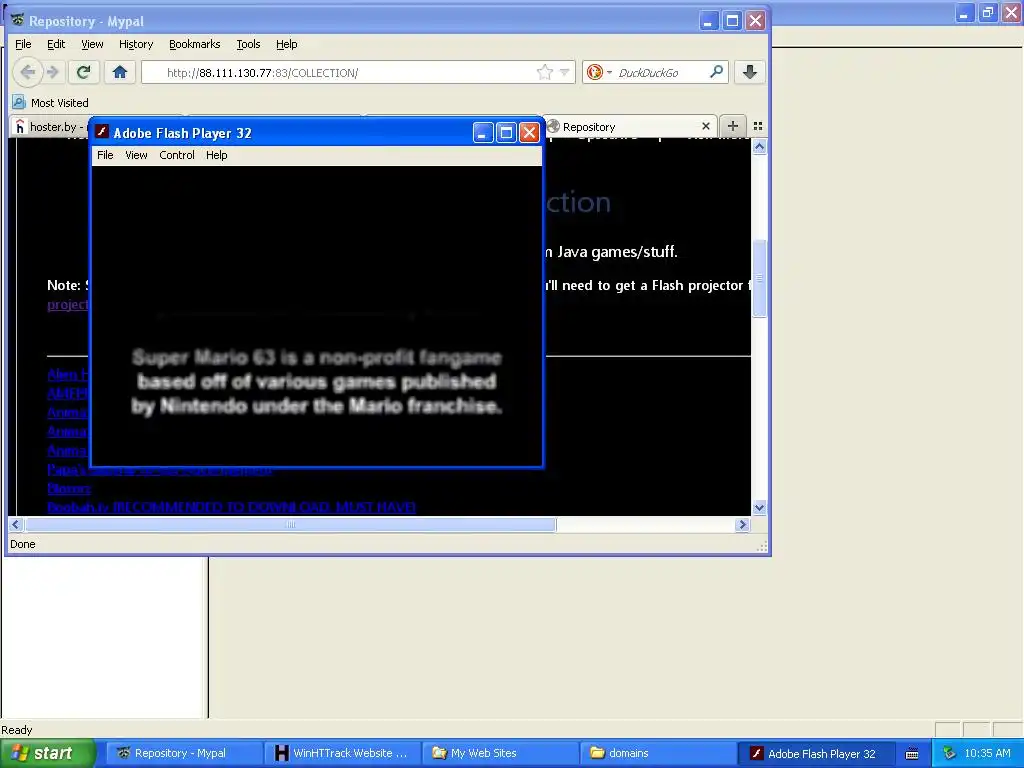Open the Most Visited bookmarks folder
Viewport: 1024px width, 768px height.
(x=51, y=103)
